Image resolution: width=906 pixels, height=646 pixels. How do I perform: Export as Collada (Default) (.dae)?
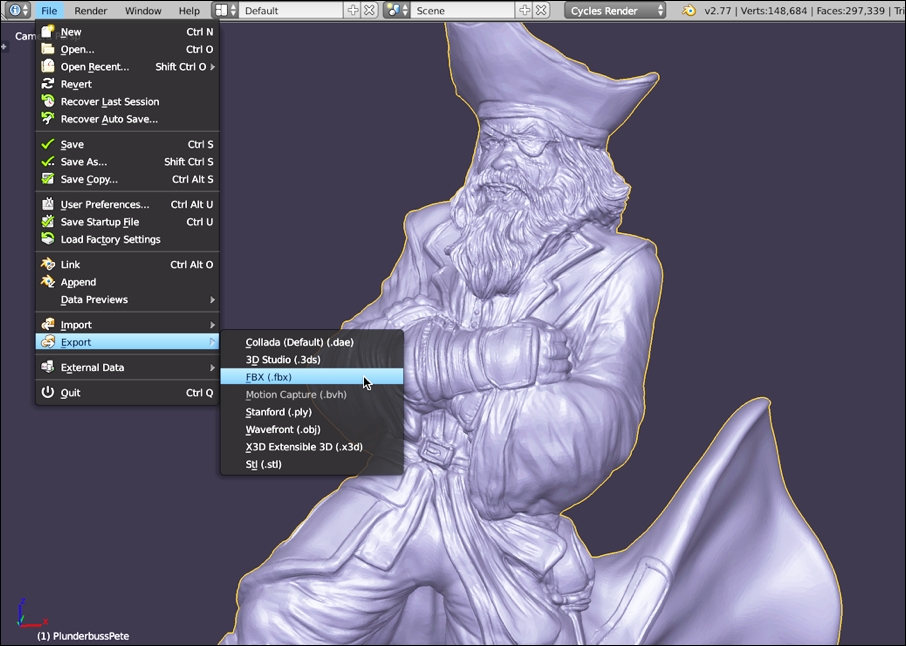[x=312, y=342]
